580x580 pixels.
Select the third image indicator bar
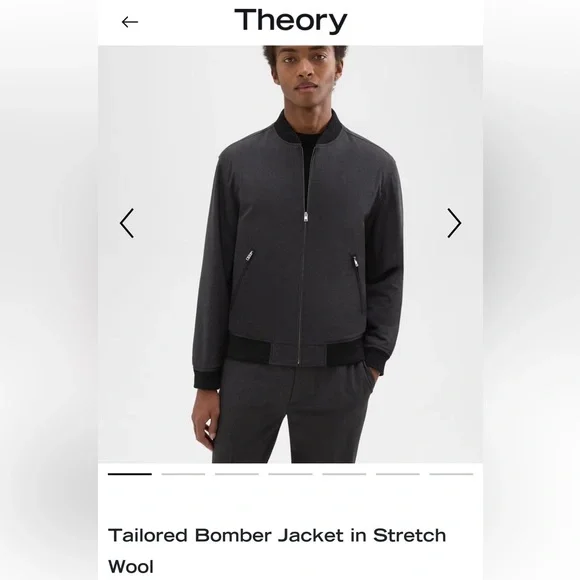pos(237,474)
